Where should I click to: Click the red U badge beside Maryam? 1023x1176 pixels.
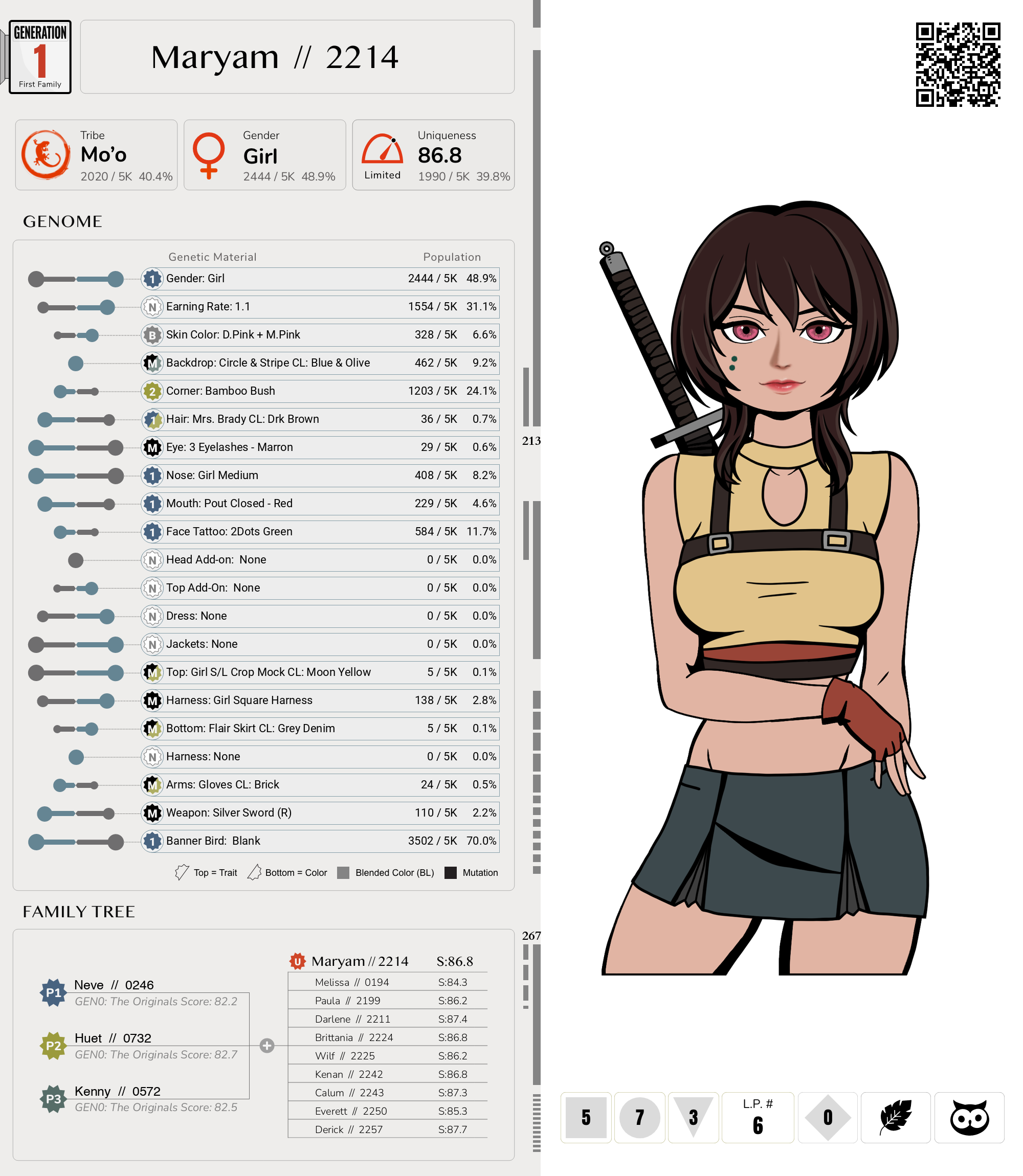297,961
